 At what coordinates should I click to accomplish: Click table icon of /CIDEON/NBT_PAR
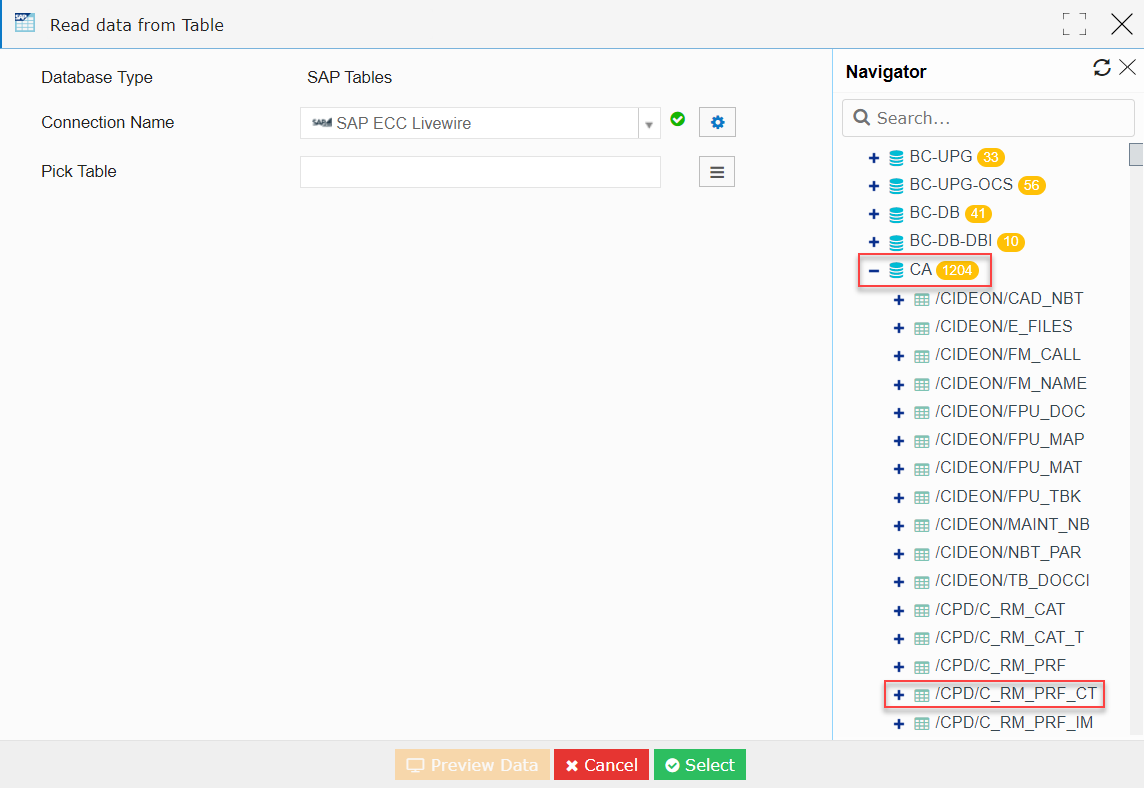(921, 554)
